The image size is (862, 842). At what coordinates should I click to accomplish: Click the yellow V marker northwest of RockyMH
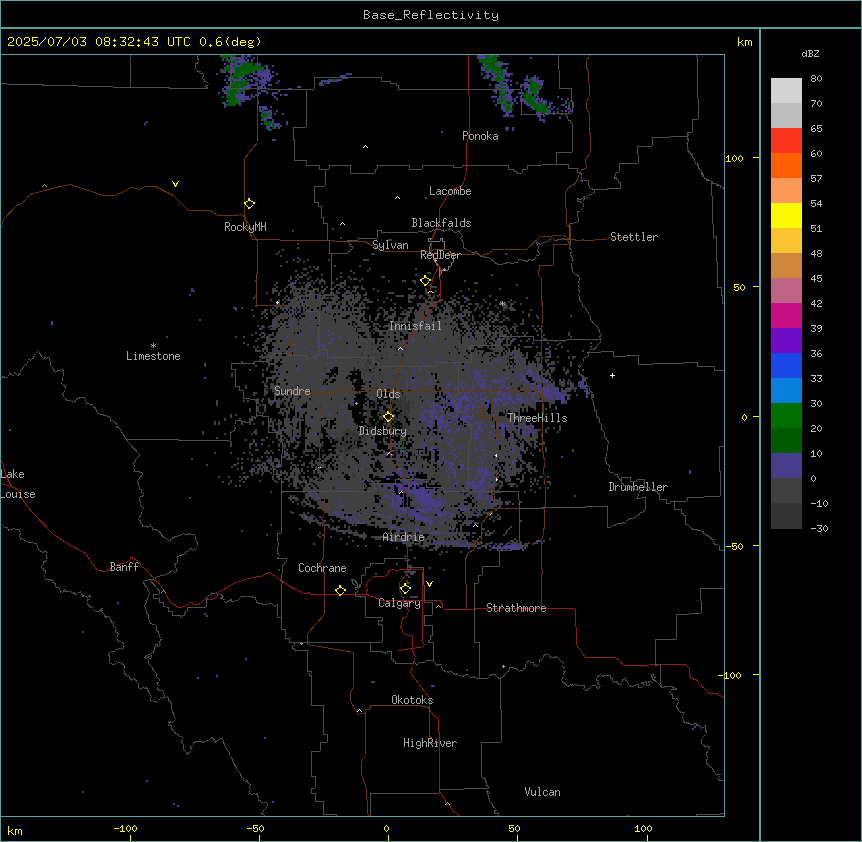pyautogui.click(x=175, y=184)
